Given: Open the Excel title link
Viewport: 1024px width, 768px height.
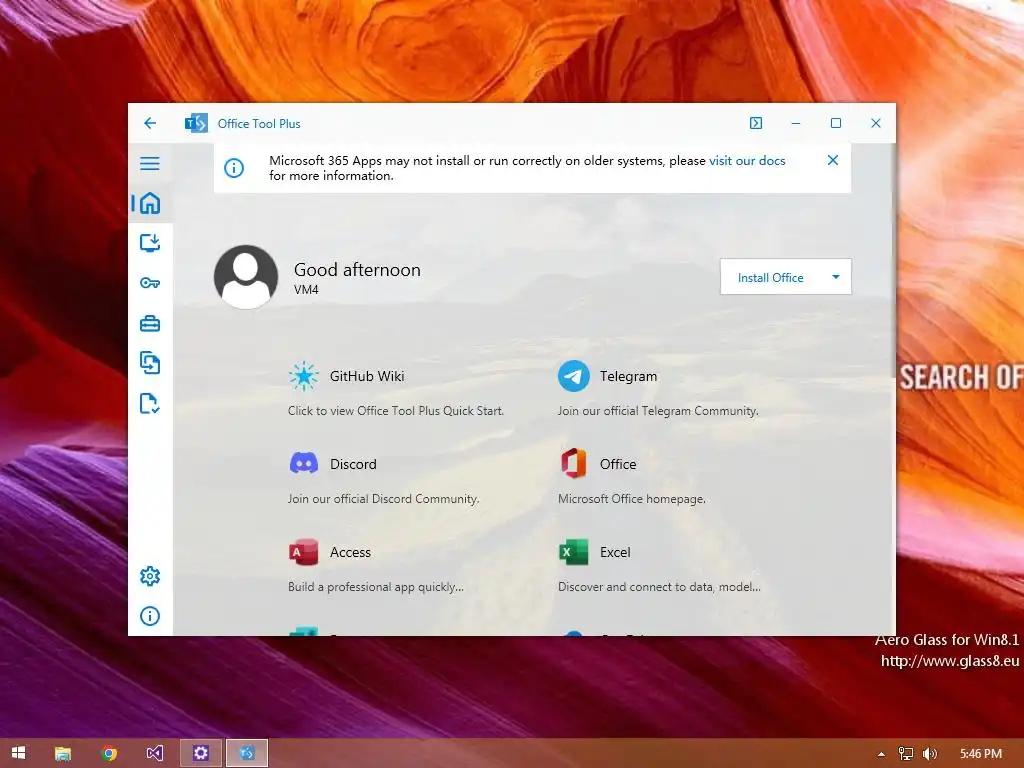Looking at the screenshot, I should [x=615, y=552].
